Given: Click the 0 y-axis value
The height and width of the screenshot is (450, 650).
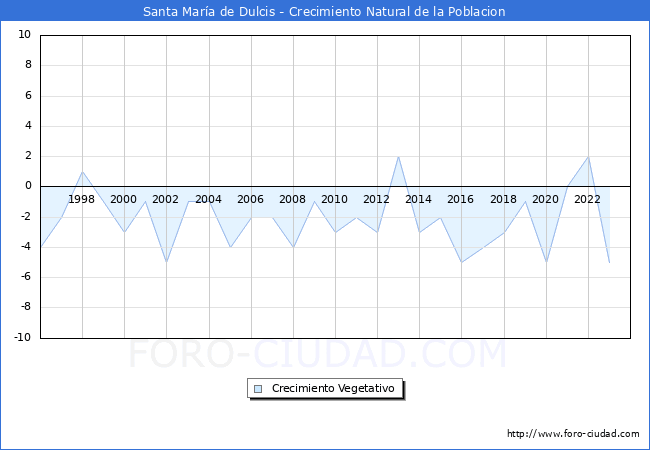Looking at the screenshot, I should tap(28, 186).
